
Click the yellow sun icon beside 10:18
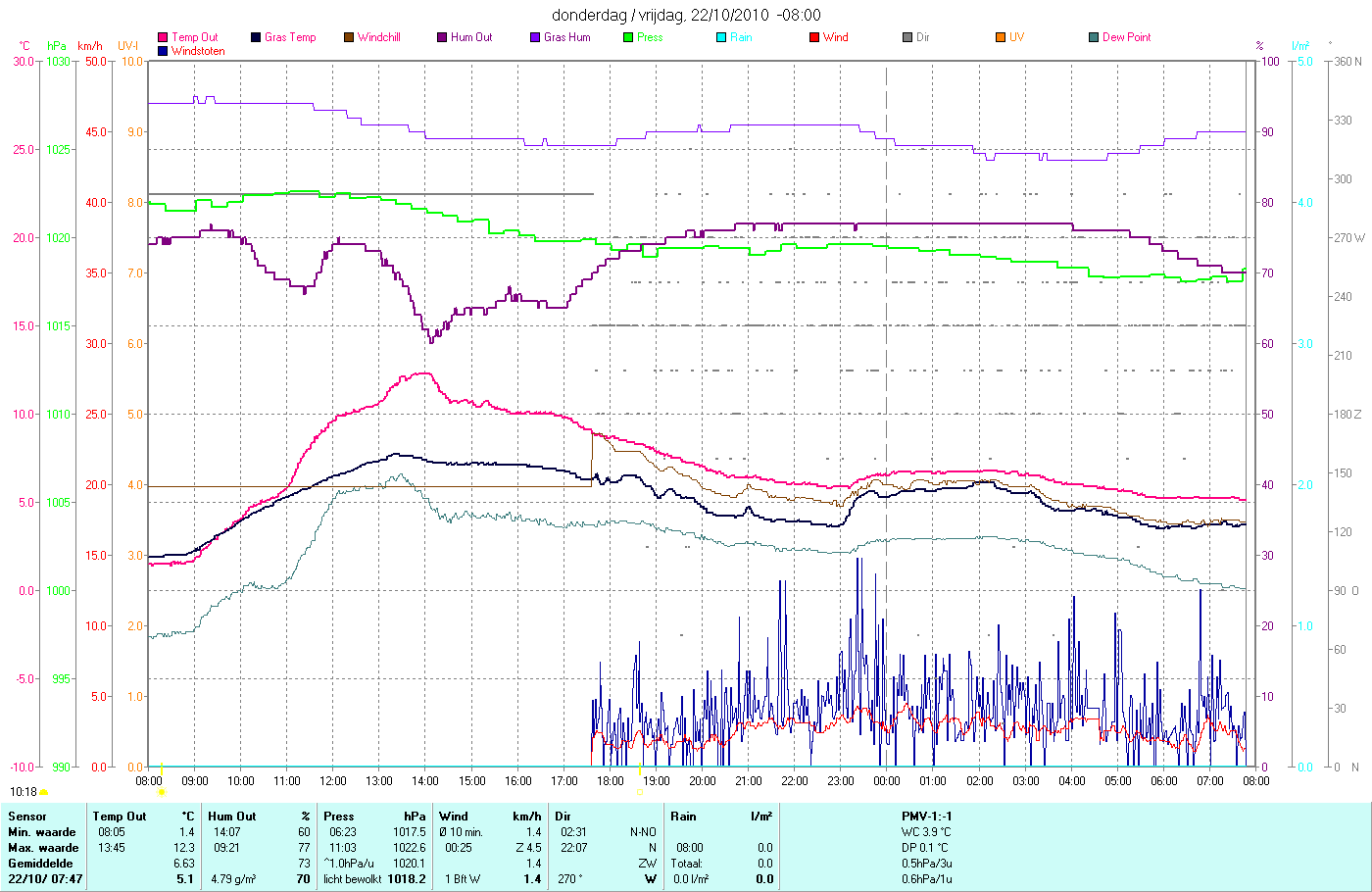[x=44, y=792]
